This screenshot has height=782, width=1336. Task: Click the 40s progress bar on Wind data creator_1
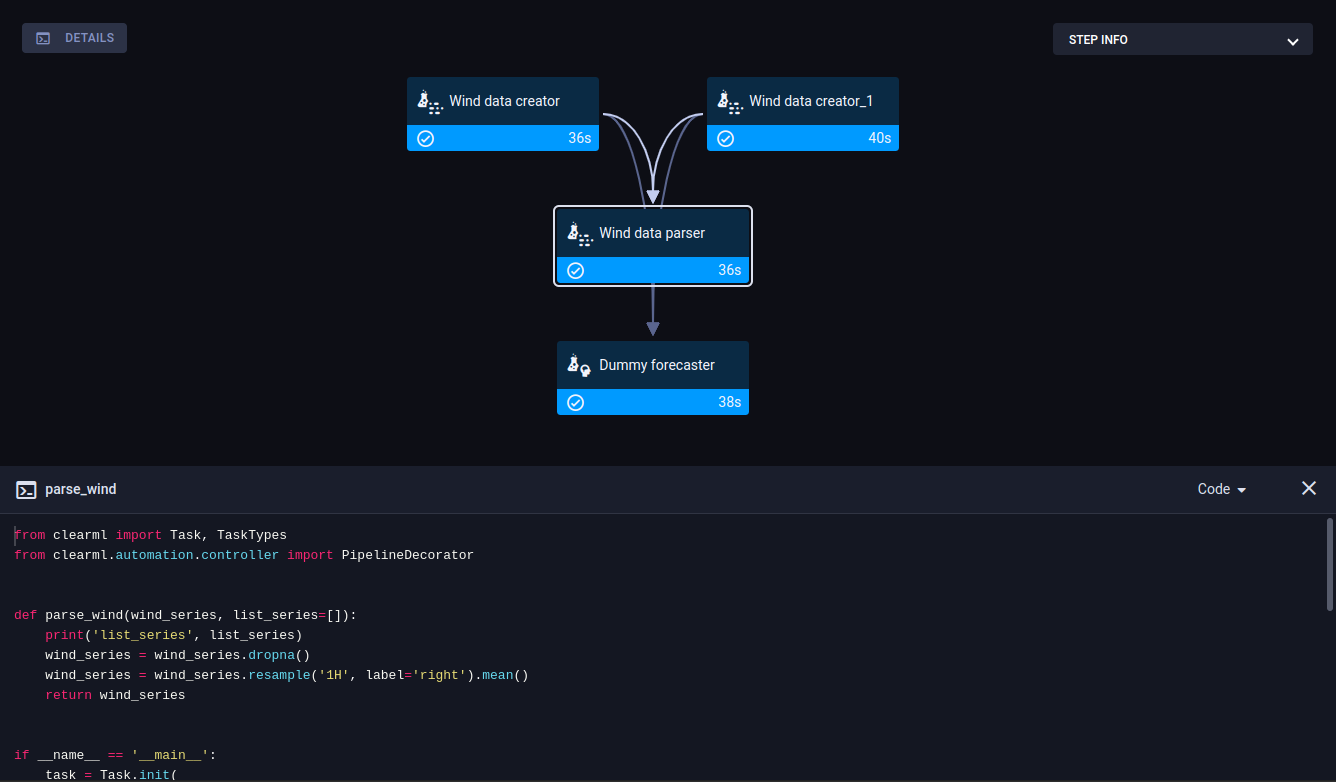(803, 138)
